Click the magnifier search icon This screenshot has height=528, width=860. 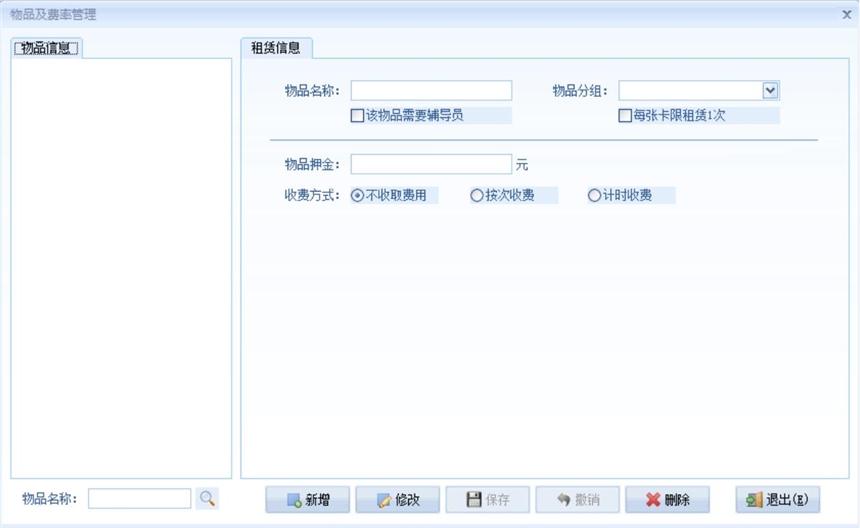click(x=207, y=498)
